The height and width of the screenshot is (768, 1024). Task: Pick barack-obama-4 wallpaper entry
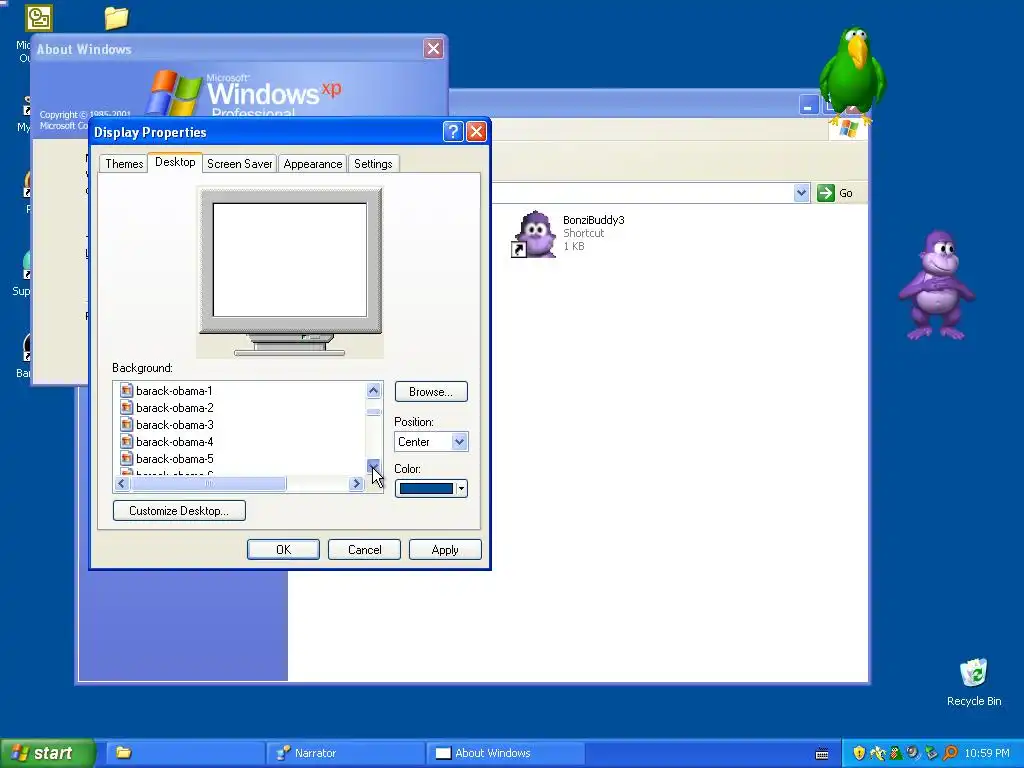click(x=174, y=441)
